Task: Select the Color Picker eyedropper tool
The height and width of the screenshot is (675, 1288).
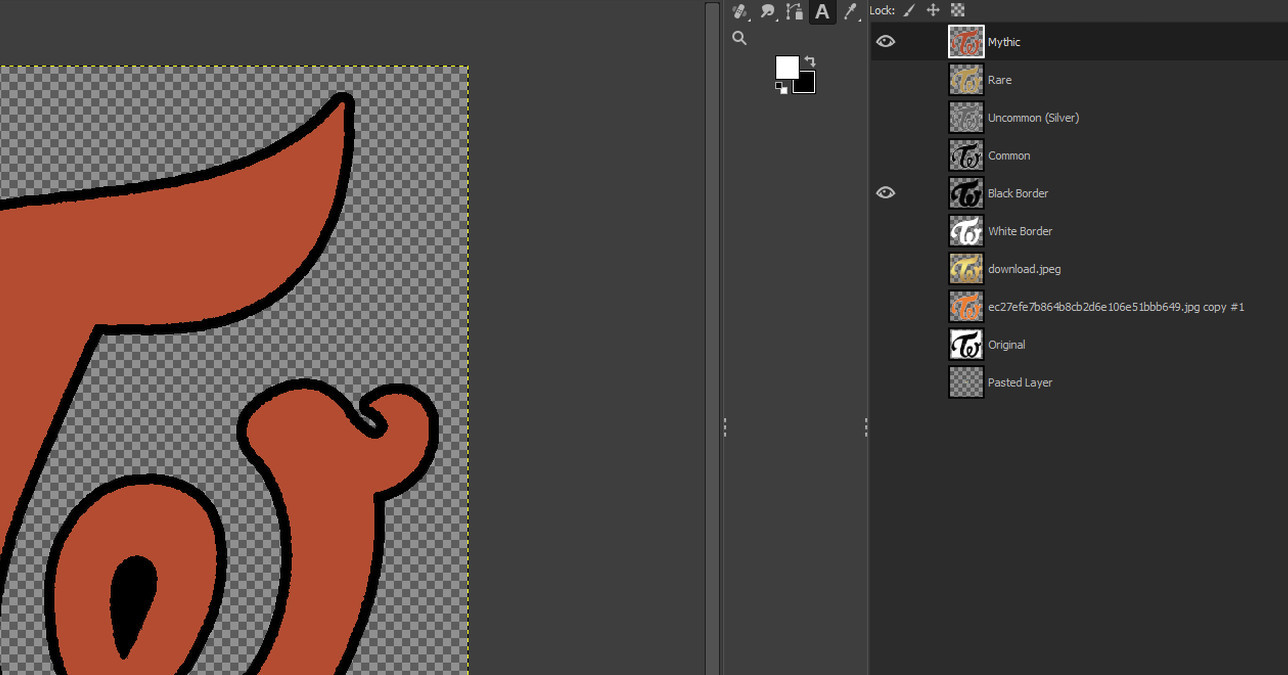Action: (850, 11)
